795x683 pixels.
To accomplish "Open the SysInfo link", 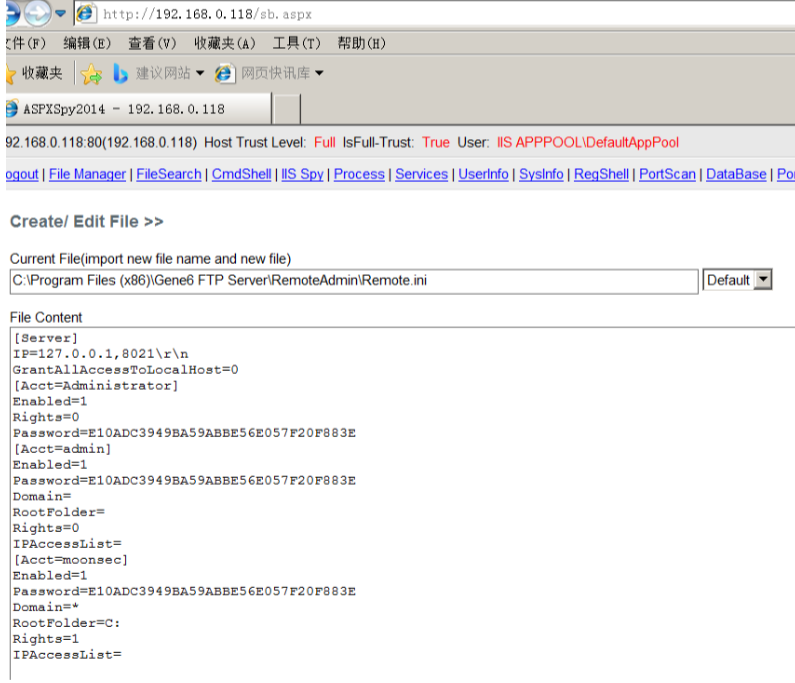I will coord(541,174).
